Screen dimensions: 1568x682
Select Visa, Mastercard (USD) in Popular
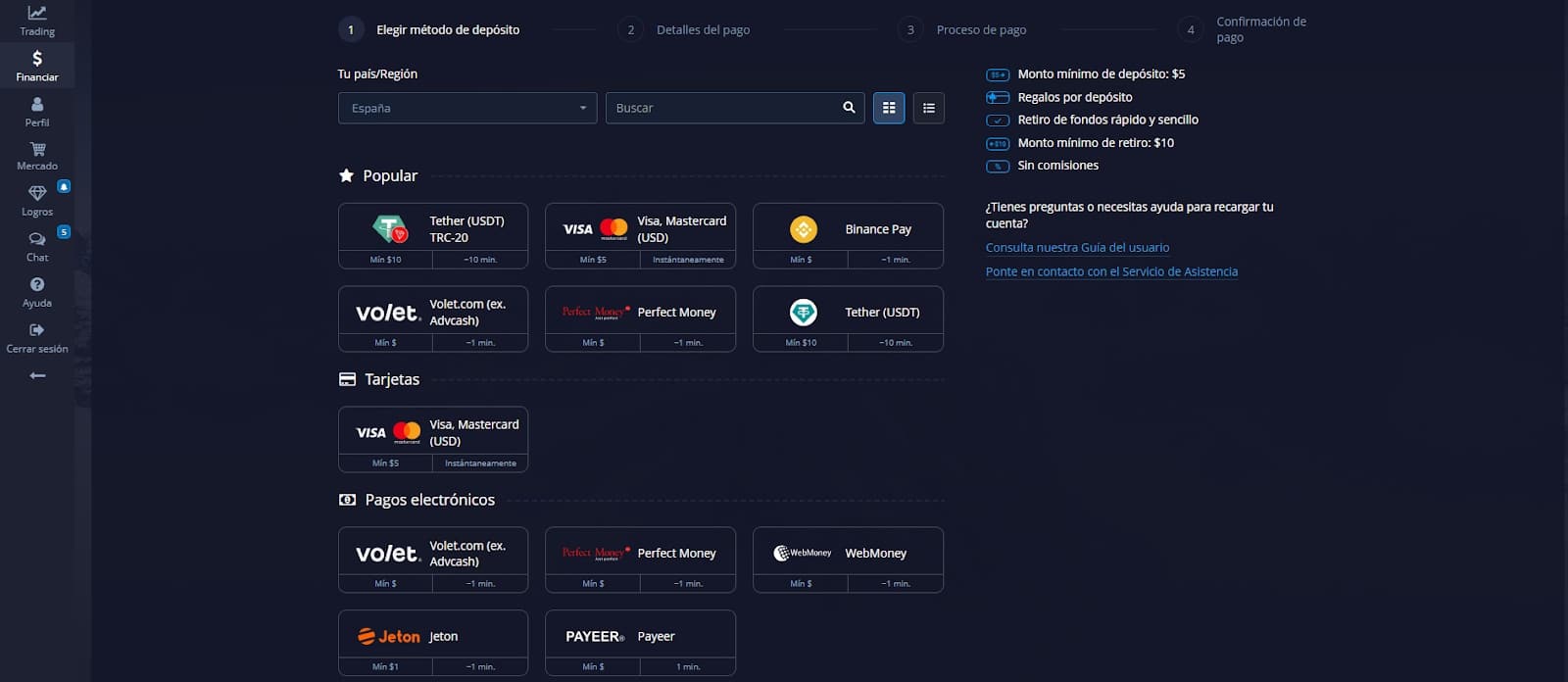point(640,235)
